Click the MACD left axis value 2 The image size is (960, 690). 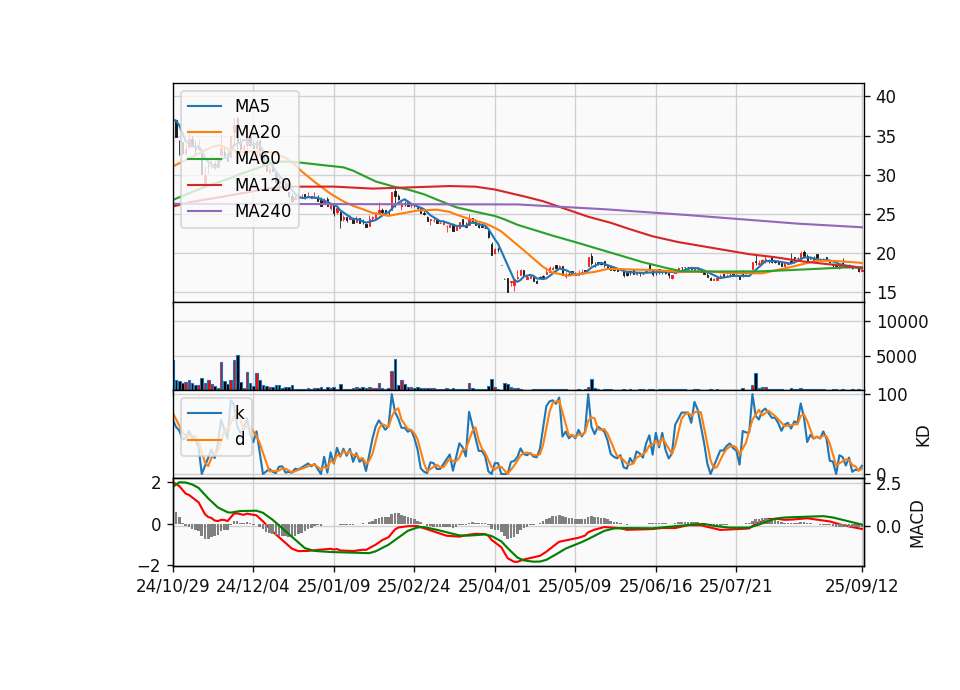coord(157,483)
